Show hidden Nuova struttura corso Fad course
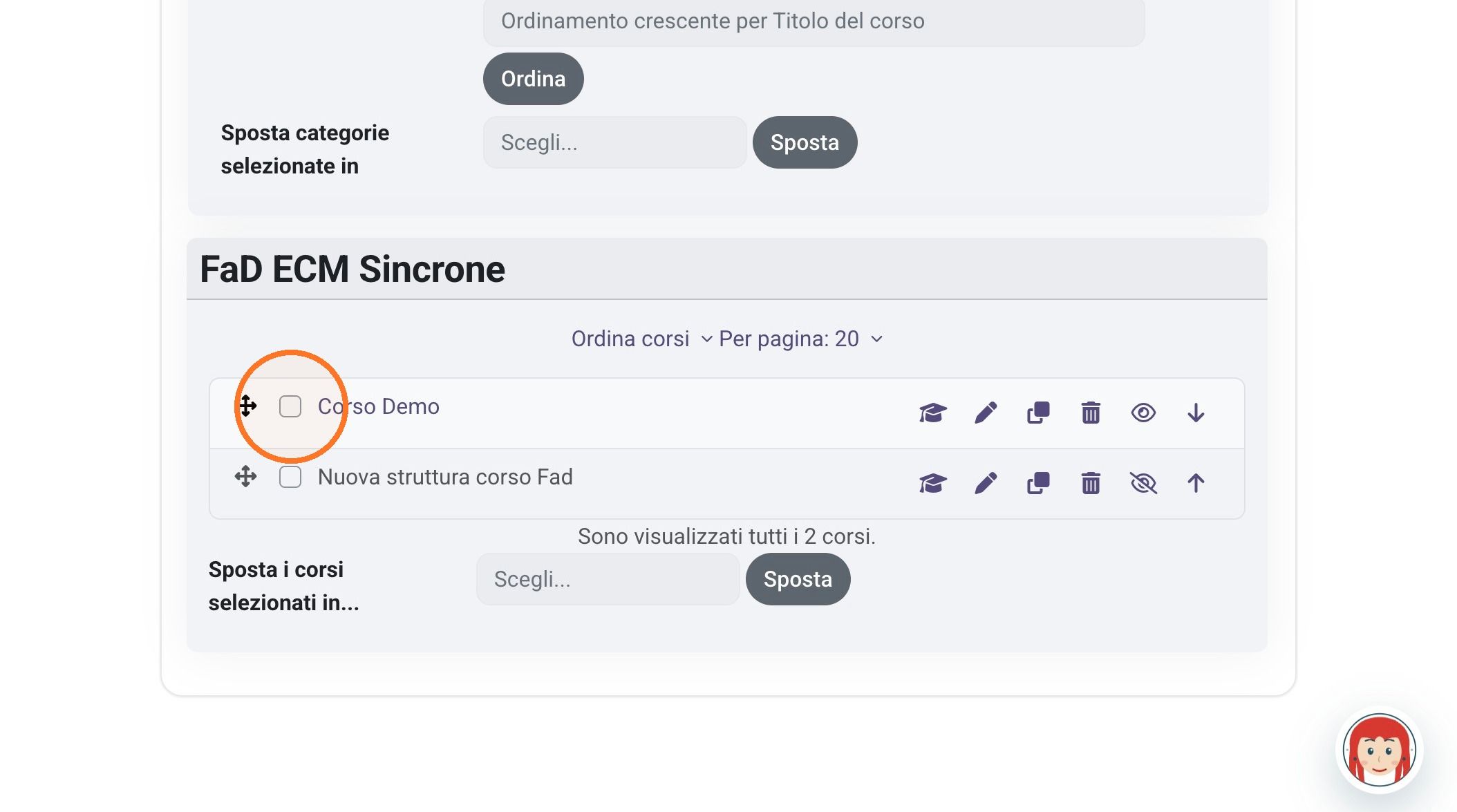The height and width of the screenshot is (812, 1457). (x=1143, y=483)
